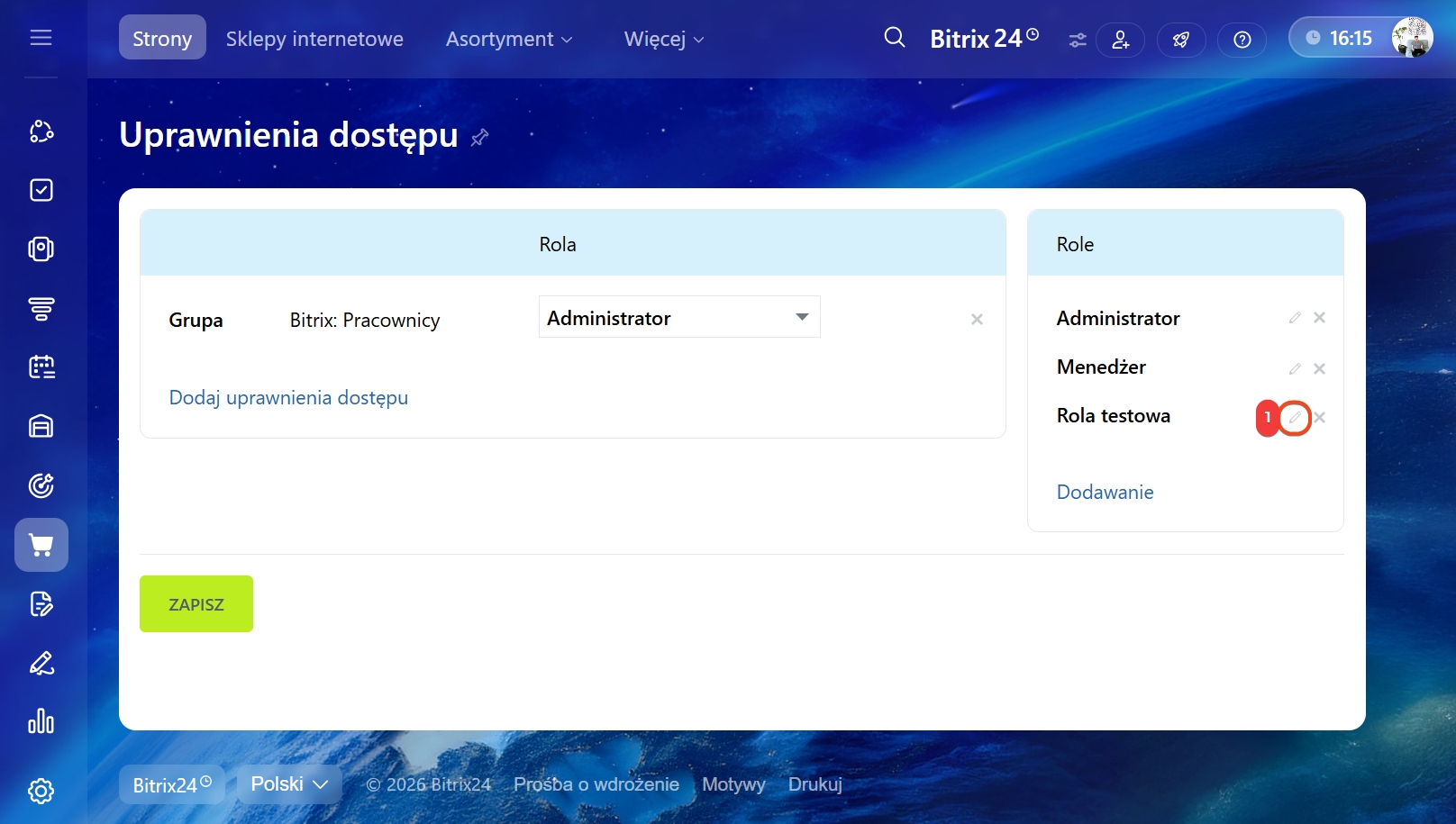Click the rocket icon in the top bar
The image size is (1456, 824).
pyautogui.click(x=1180, y=40)
